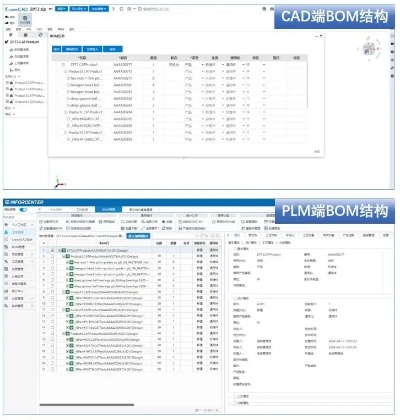Click the BOM management icon in the PLM sidebar
The width and height of the screenshot is (400, 420).
[x=6, y=247]
